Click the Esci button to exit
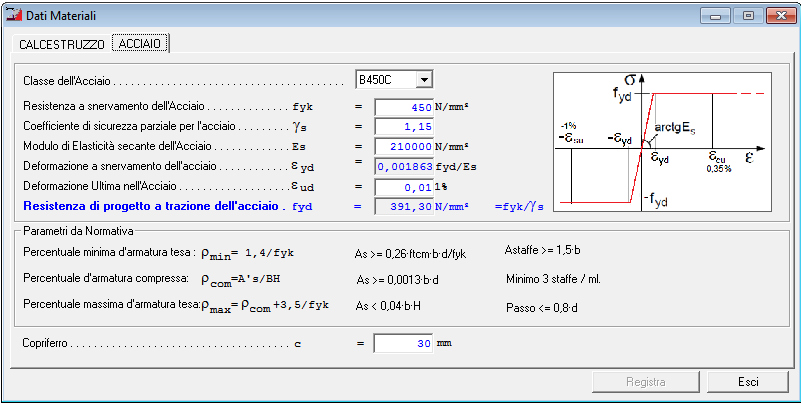The height and width of the screenshot is (403, 801). point(748,382)
